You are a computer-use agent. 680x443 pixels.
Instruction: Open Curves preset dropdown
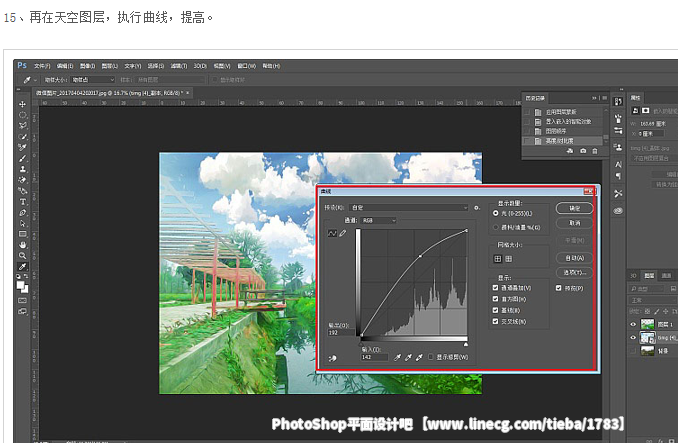(x=409, y=208)
